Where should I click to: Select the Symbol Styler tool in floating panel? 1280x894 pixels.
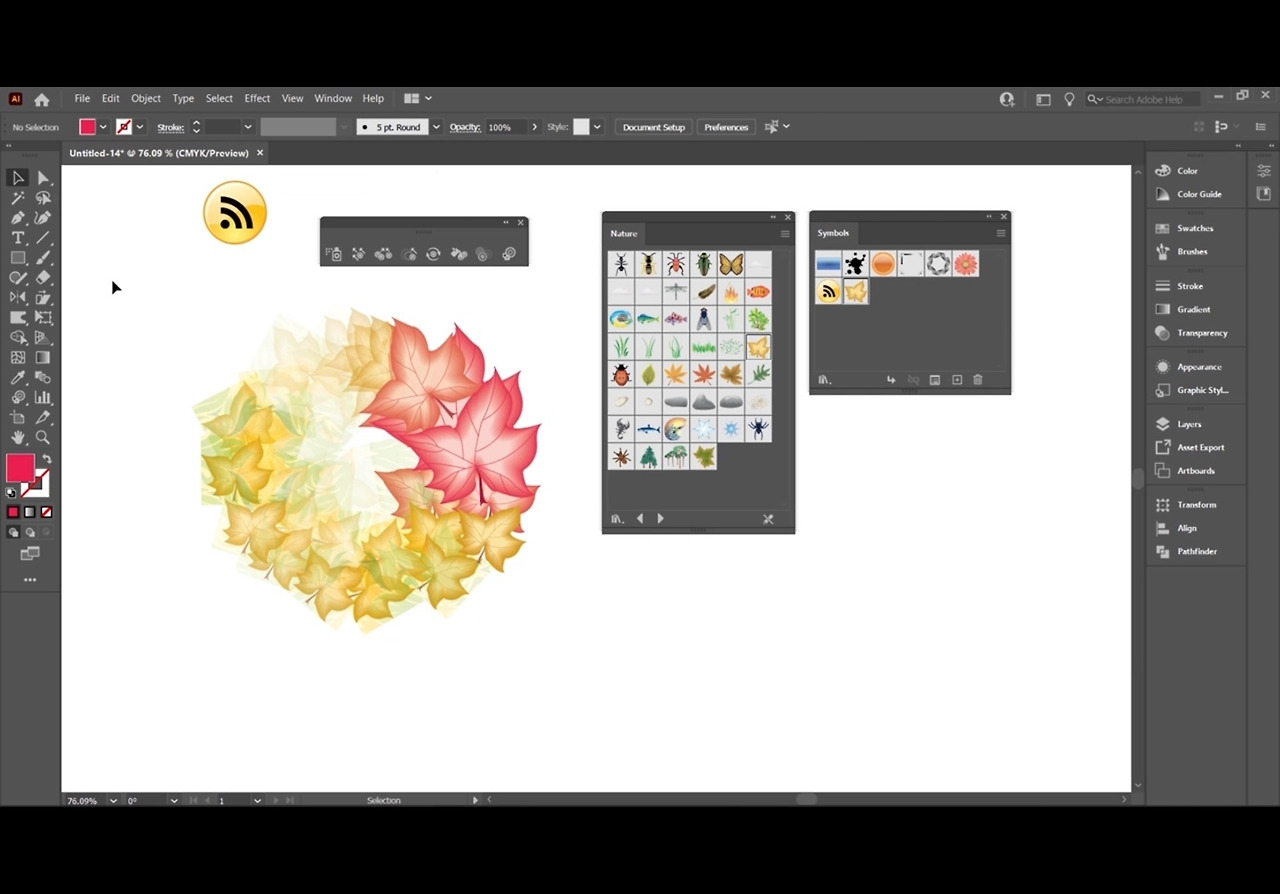click(509, 254)
